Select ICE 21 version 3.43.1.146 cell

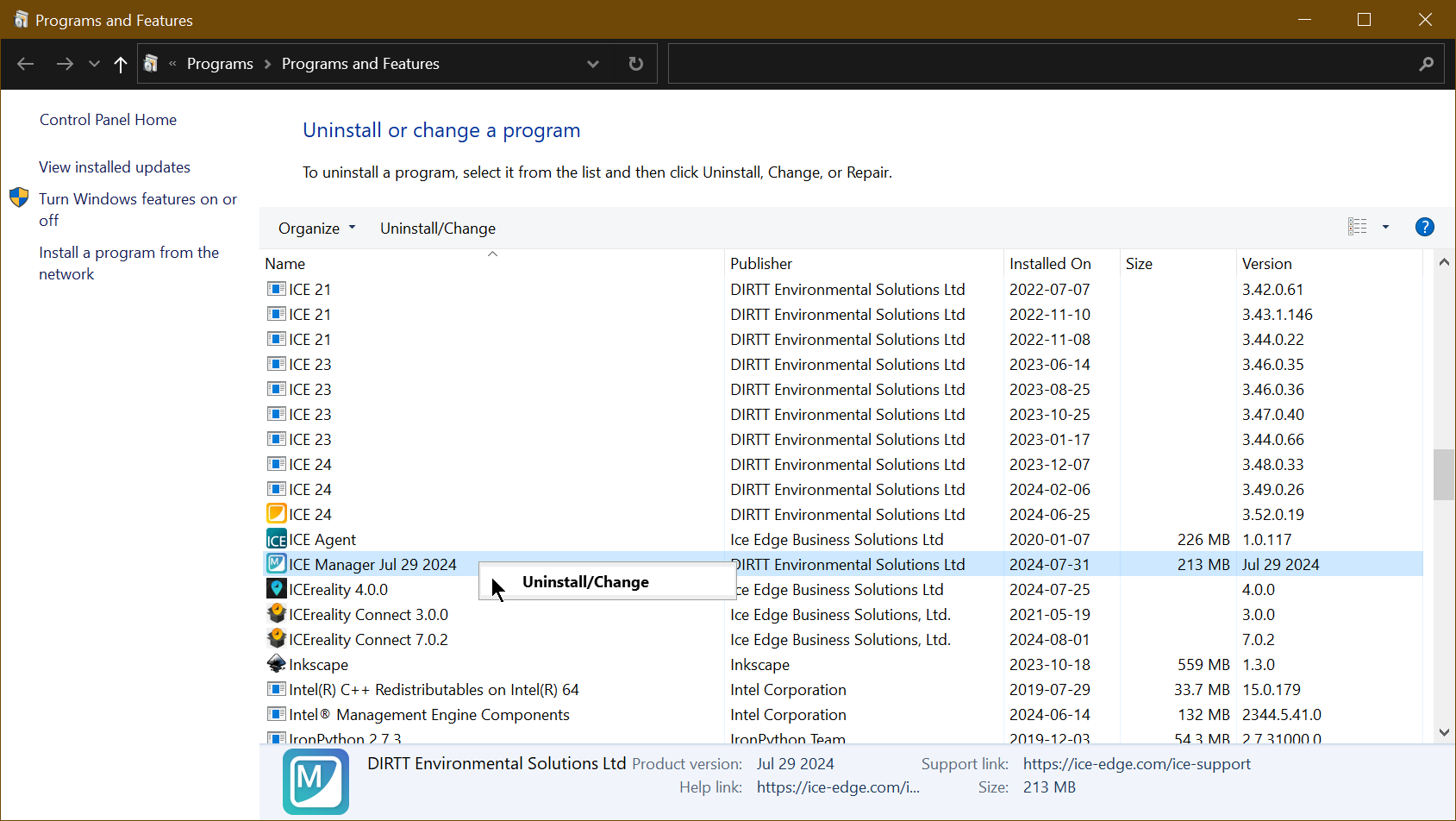1277,315
